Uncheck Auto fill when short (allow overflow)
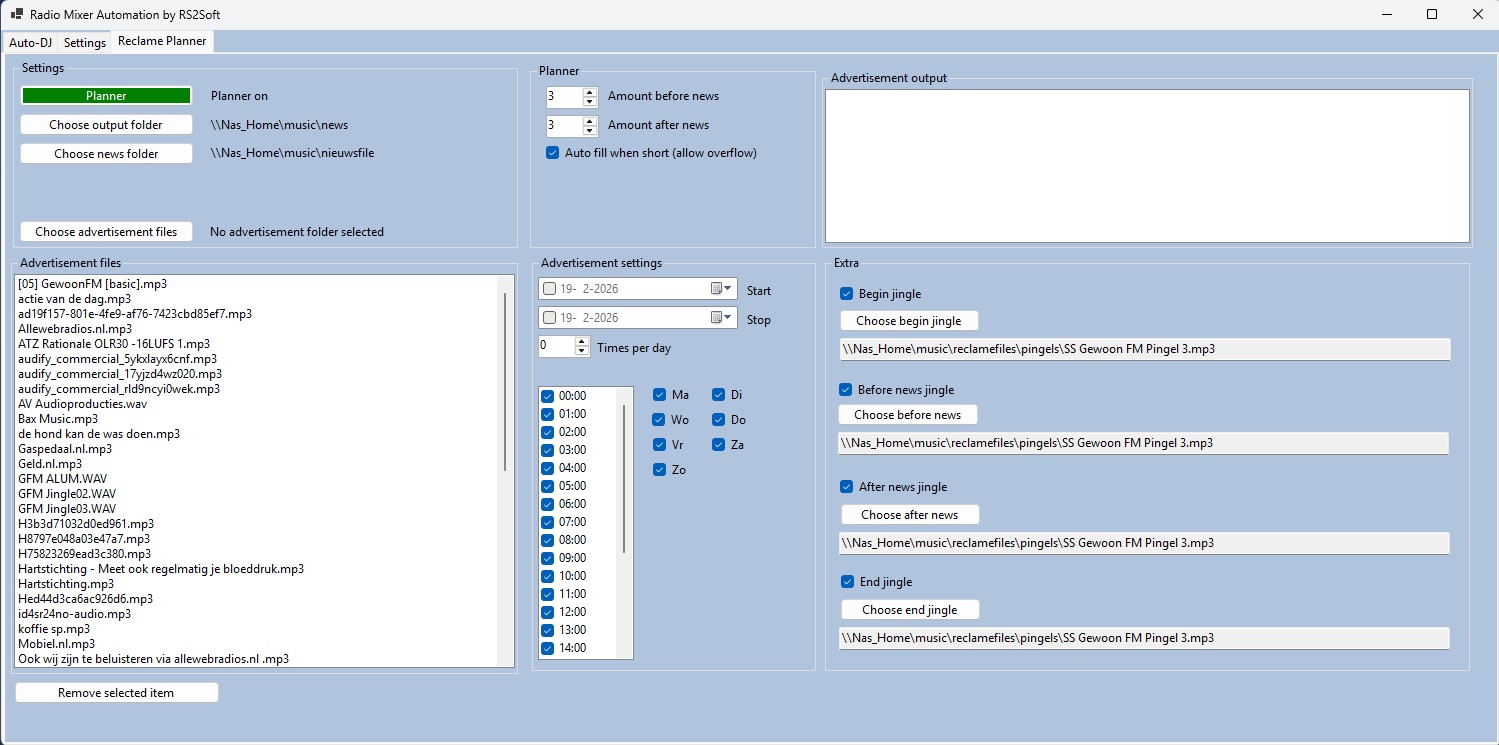This screenshot has width=1499, height=745. [x=552, y=152]
